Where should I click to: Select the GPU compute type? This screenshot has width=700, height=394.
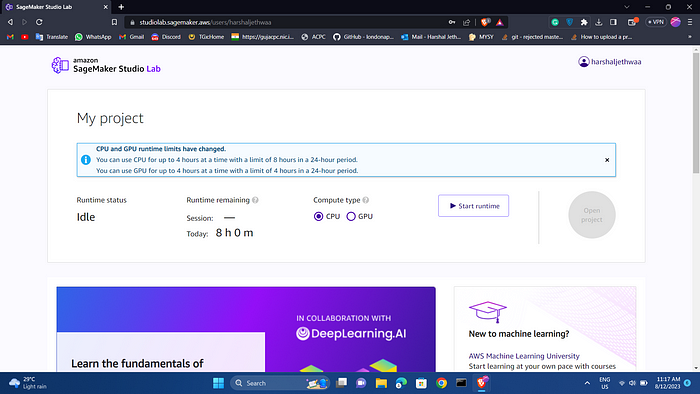point(351,216)
